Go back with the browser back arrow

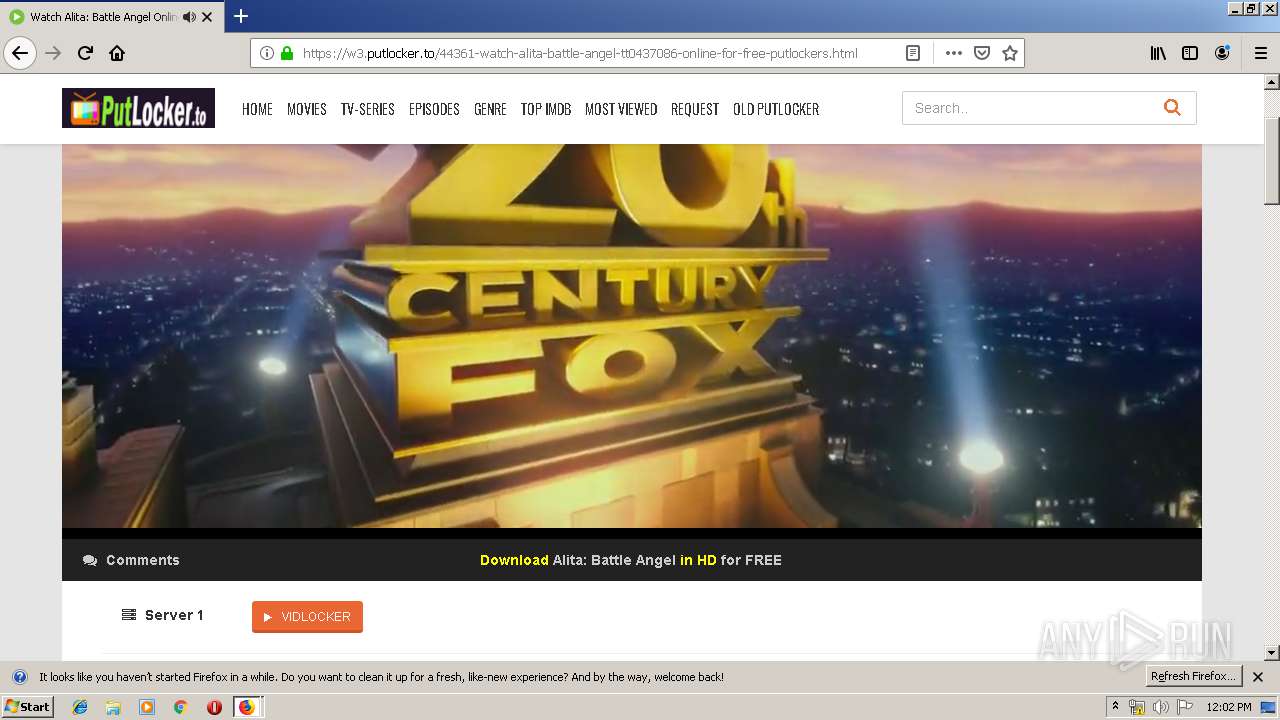(20, 53)
